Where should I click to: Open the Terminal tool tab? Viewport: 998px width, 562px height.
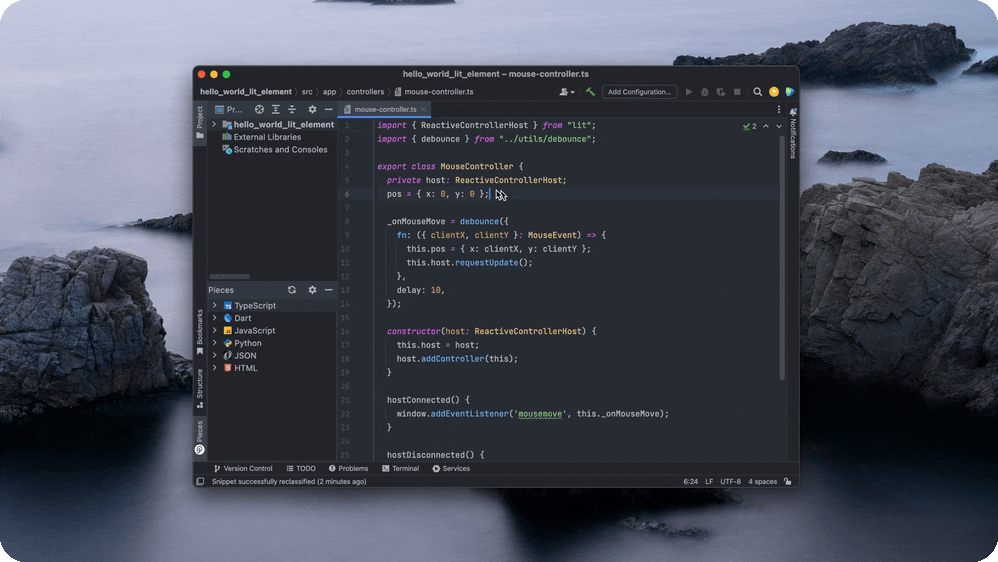point(400,468)
